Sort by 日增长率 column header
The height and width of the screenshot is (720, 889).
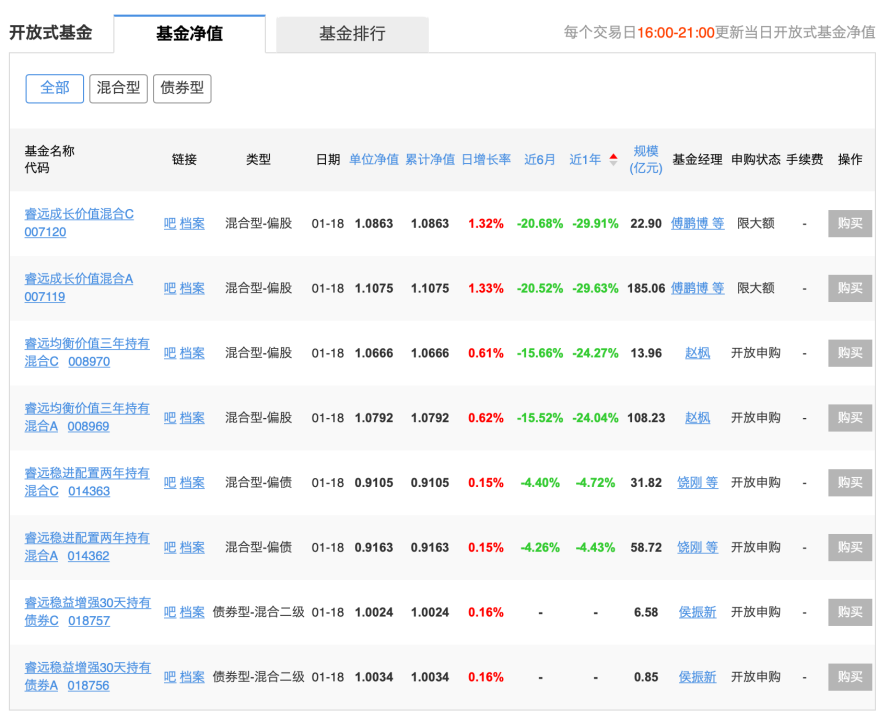pyautogui.click(x=486, y=159)
